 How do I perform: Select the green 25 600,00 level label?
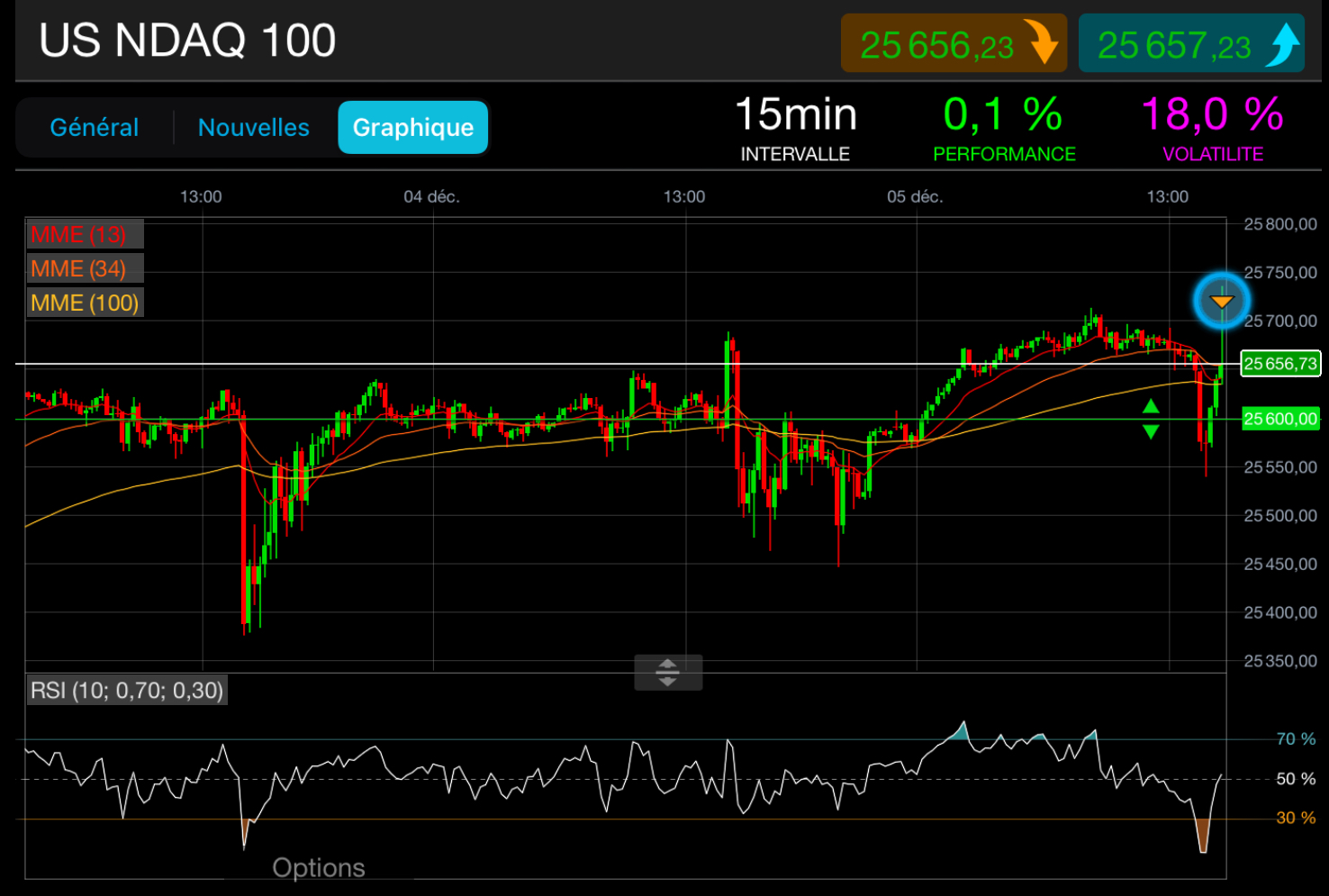pos(1280,419)
